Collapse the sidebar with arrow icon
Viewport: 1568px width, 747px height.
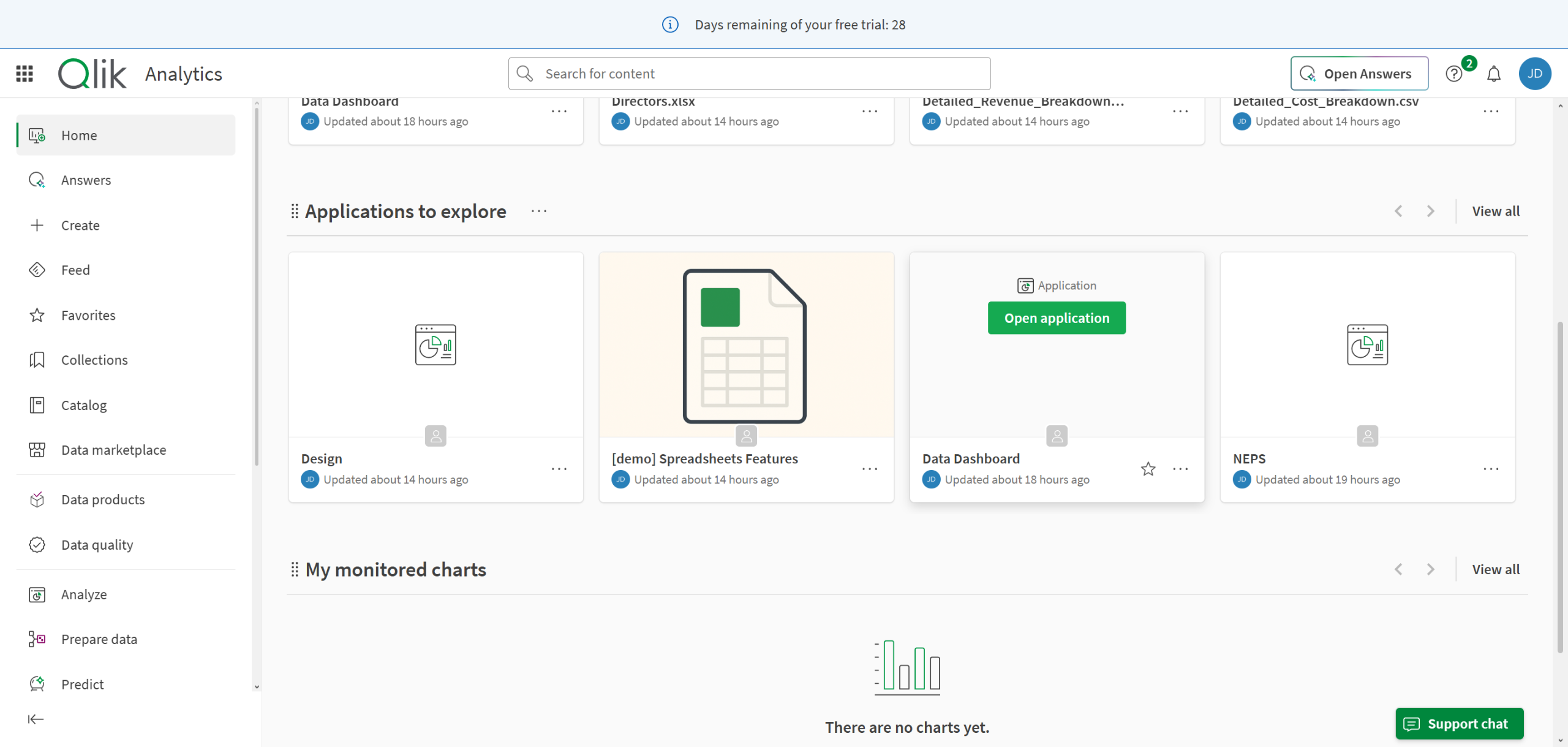coord(36,719)
